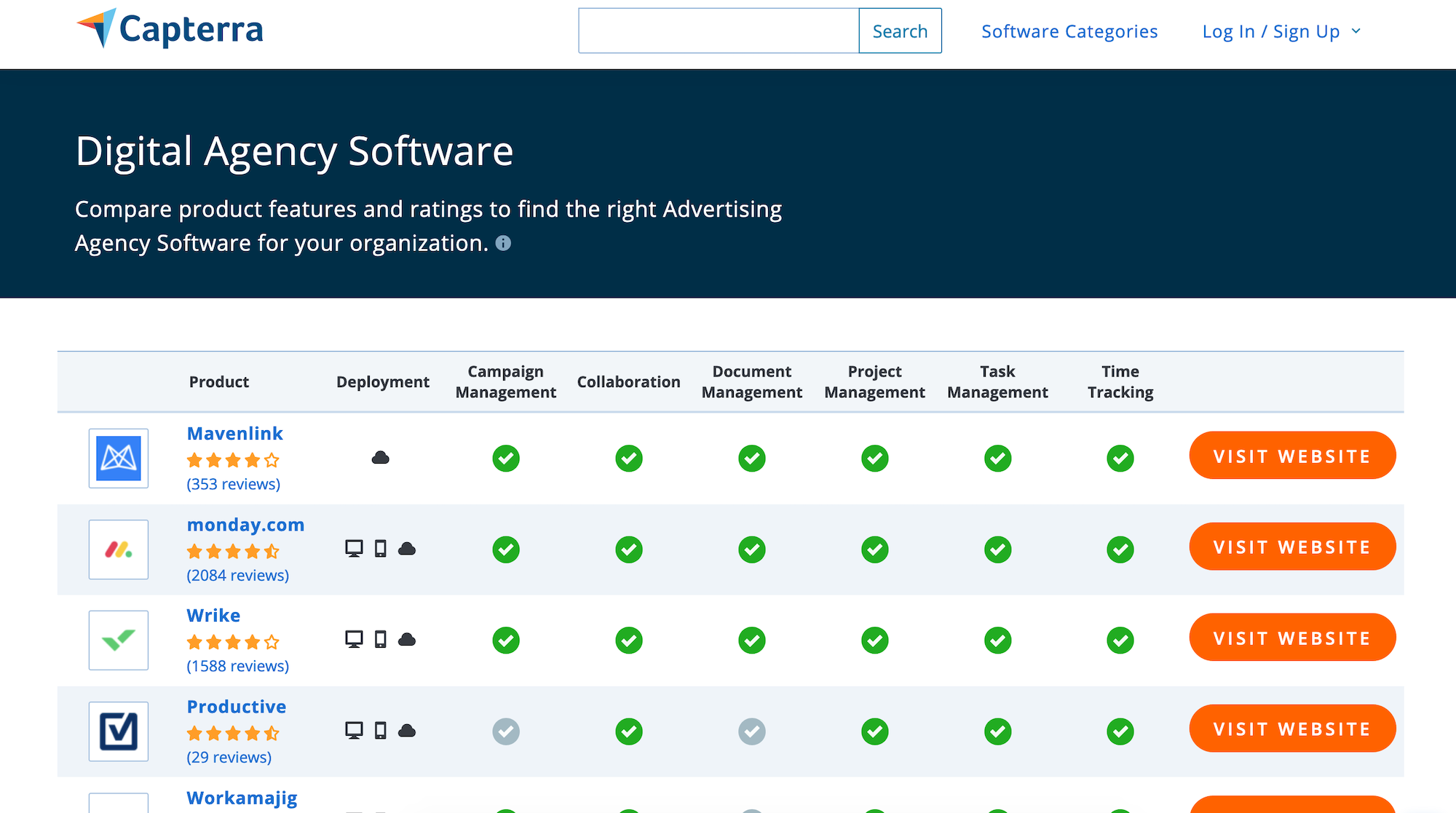
Task: Click the info icon after description text
Action: coord(503,243)
